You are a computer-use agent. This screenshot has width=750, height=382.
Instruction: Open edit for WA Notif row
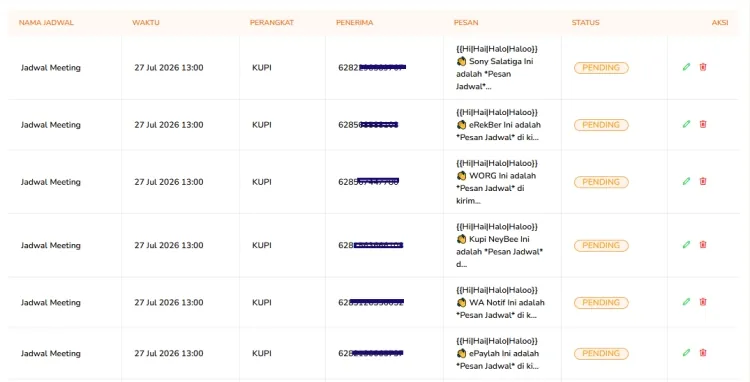coord(686,302)
